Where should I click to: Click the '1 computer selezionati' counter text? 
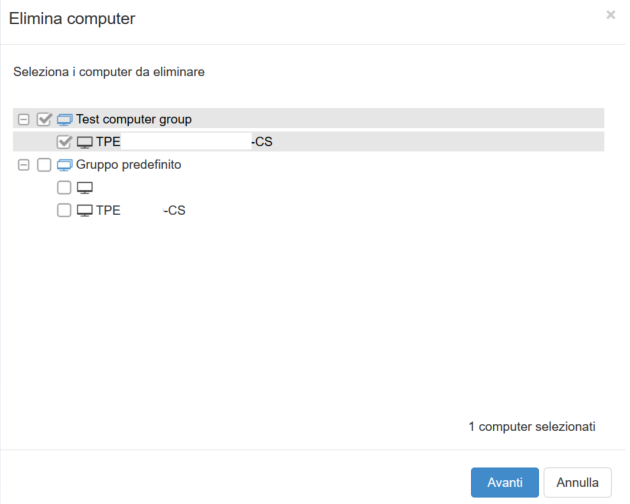point(532,426)
